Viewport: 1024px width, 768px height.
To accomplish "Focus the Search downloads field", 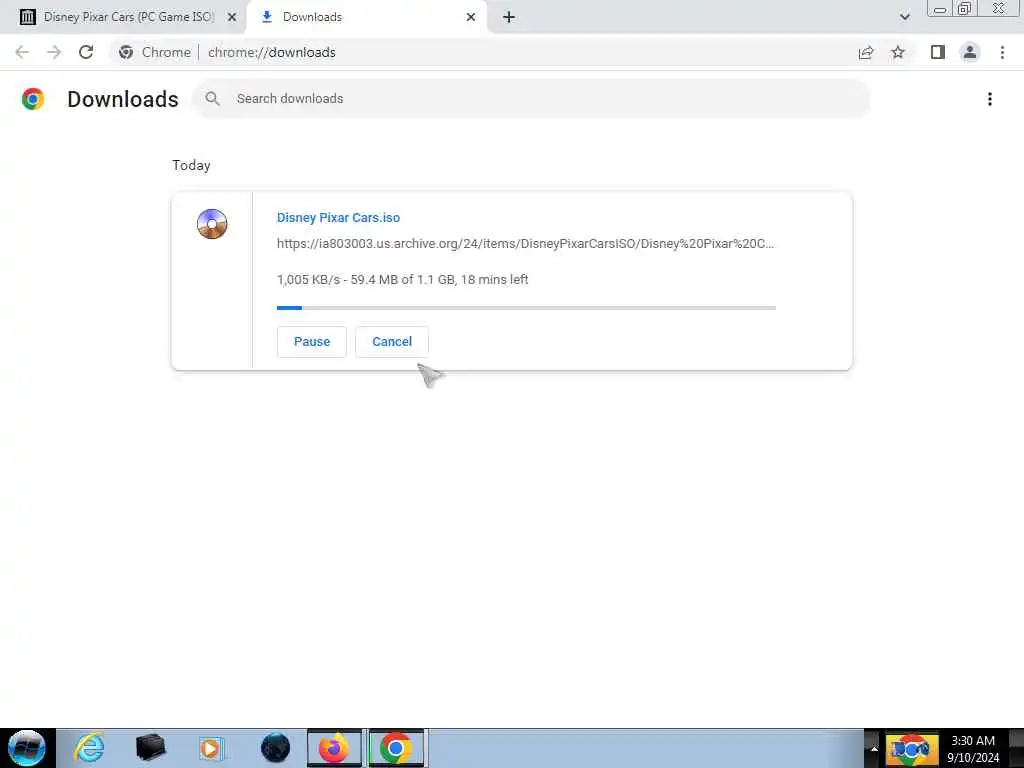I will coord(532,99).
